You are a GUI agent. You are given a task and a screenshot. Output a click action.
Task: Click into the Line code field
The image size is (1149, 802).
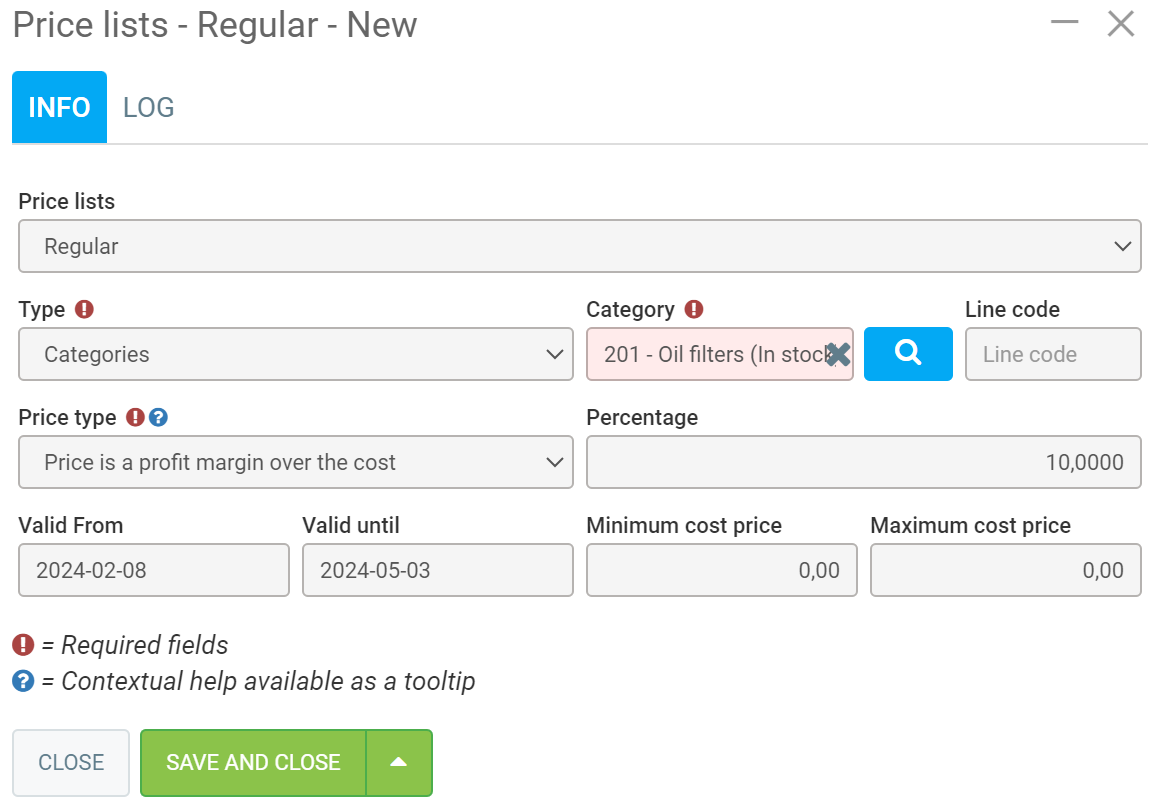coord(1052,354)
